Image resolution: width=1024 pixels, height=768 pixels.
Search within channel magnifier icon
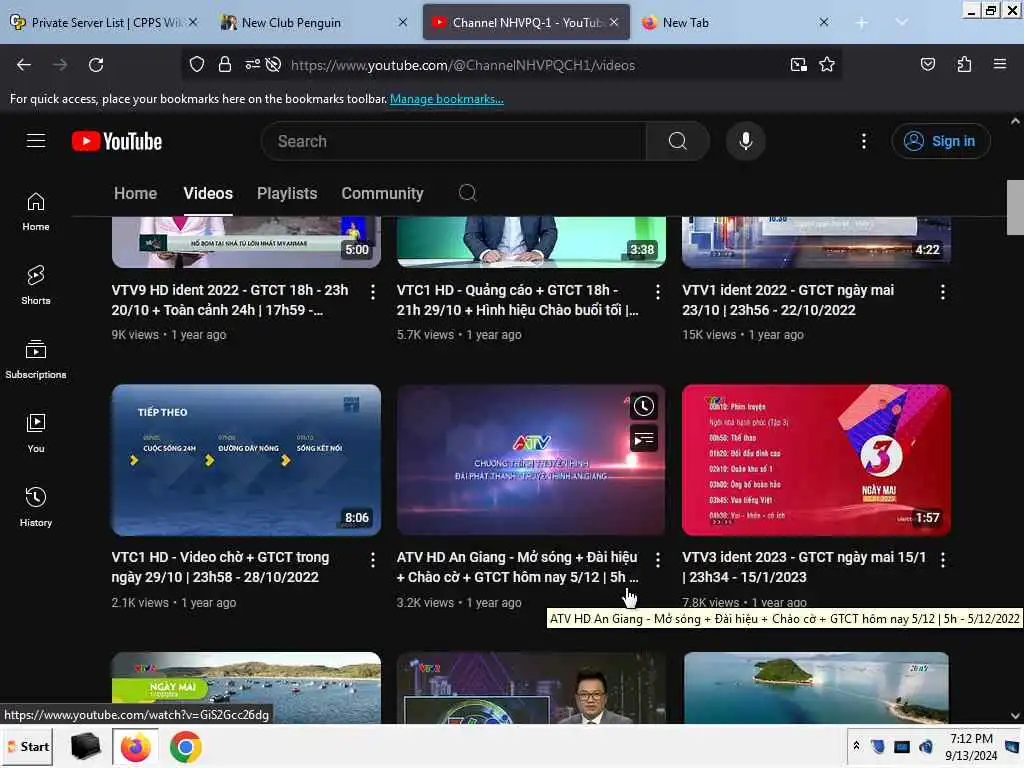467,193
